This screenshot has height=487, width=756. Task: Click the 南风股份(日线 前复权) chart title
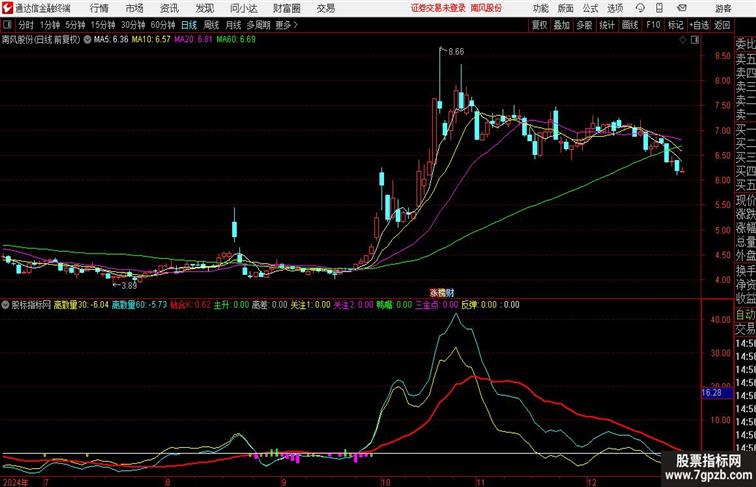(x=40, y=40)
